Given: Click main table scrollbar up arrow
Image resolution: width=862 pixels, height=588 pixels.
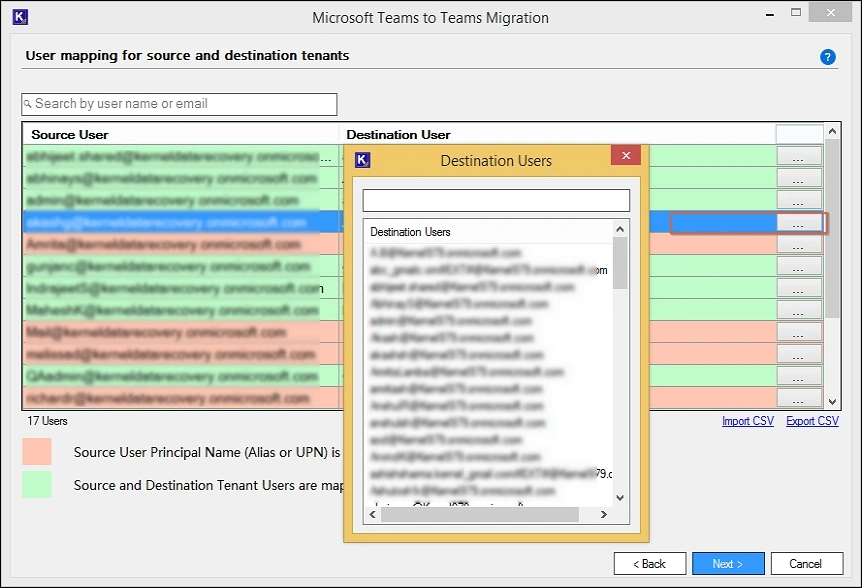Looking at the screenshot, I should [832, 131].
